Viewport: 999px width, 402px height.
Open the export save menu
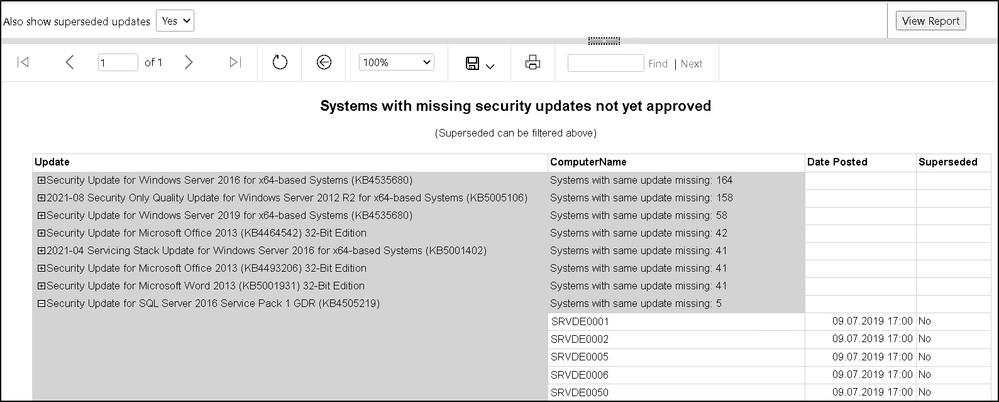(x=480, y=63)
